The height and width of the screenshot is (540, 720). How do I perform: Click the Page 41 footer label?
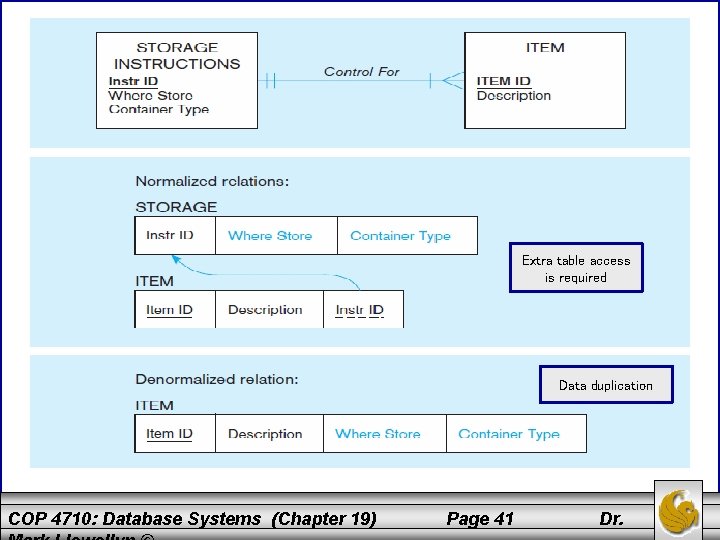(x=480, y=519)
